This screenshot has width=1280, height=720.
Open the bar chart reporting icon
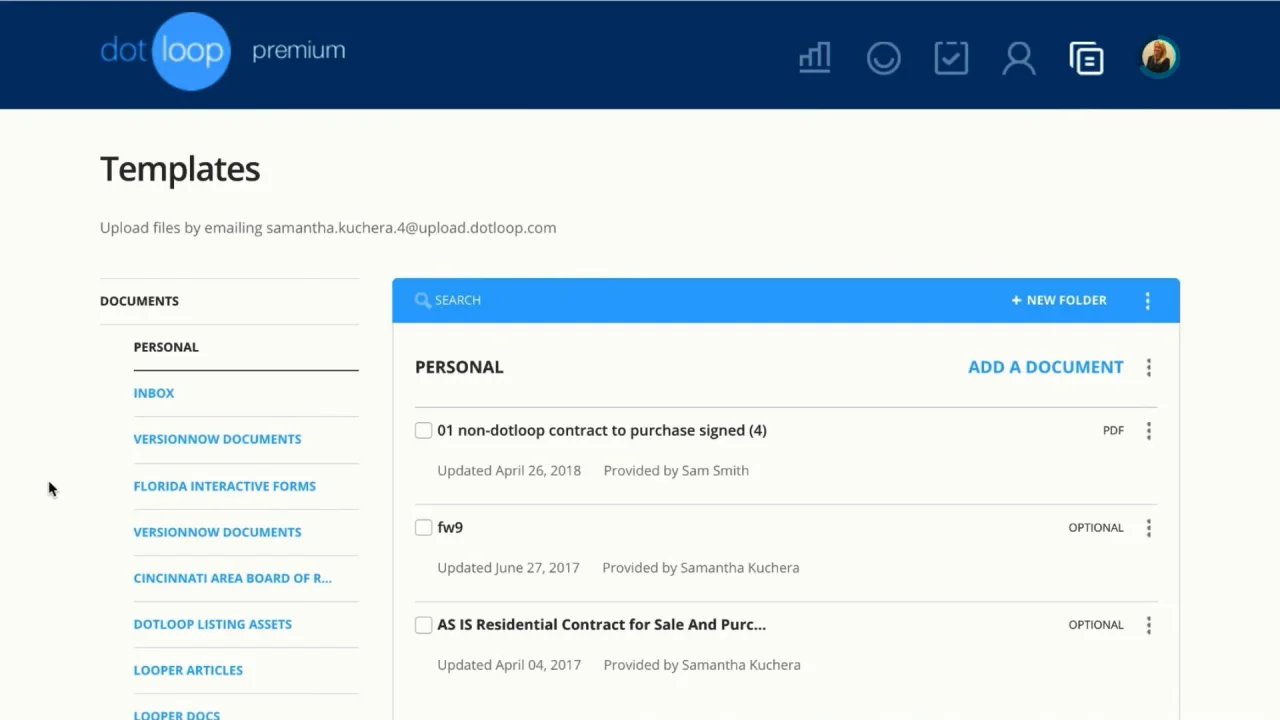point(815,58)
